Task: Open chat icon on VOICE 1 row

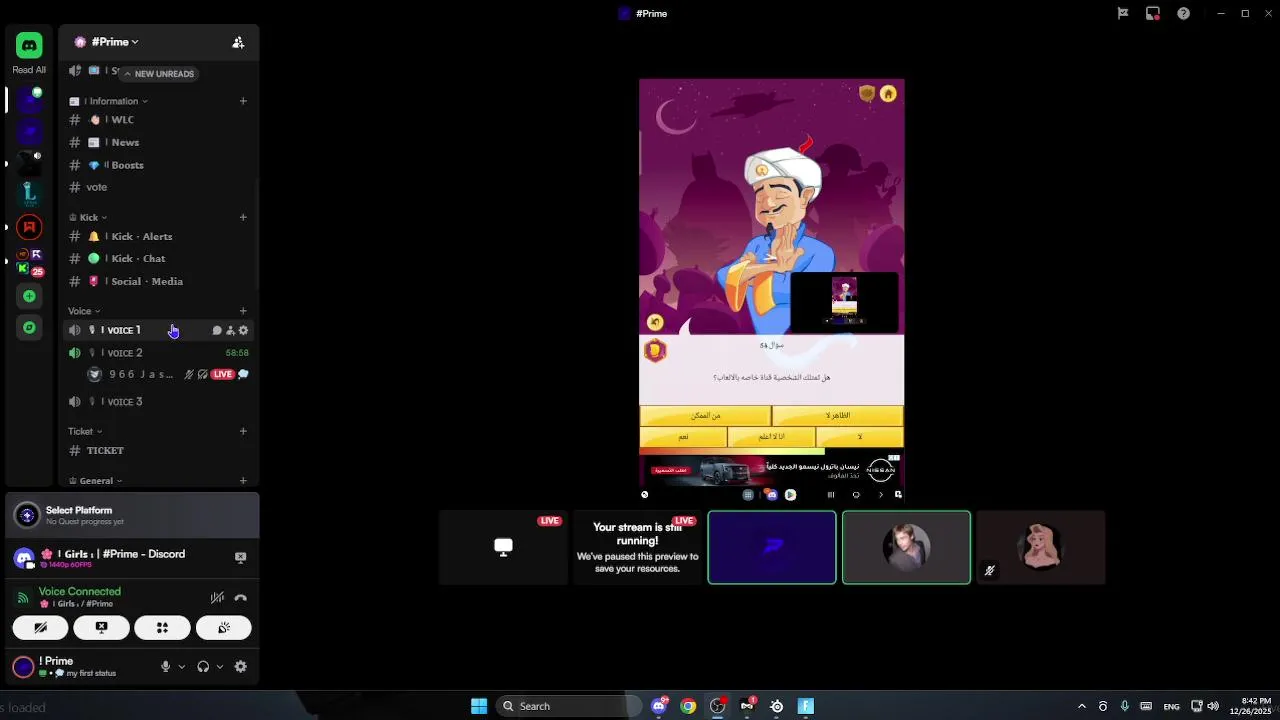Action: (x=217, y=330)
